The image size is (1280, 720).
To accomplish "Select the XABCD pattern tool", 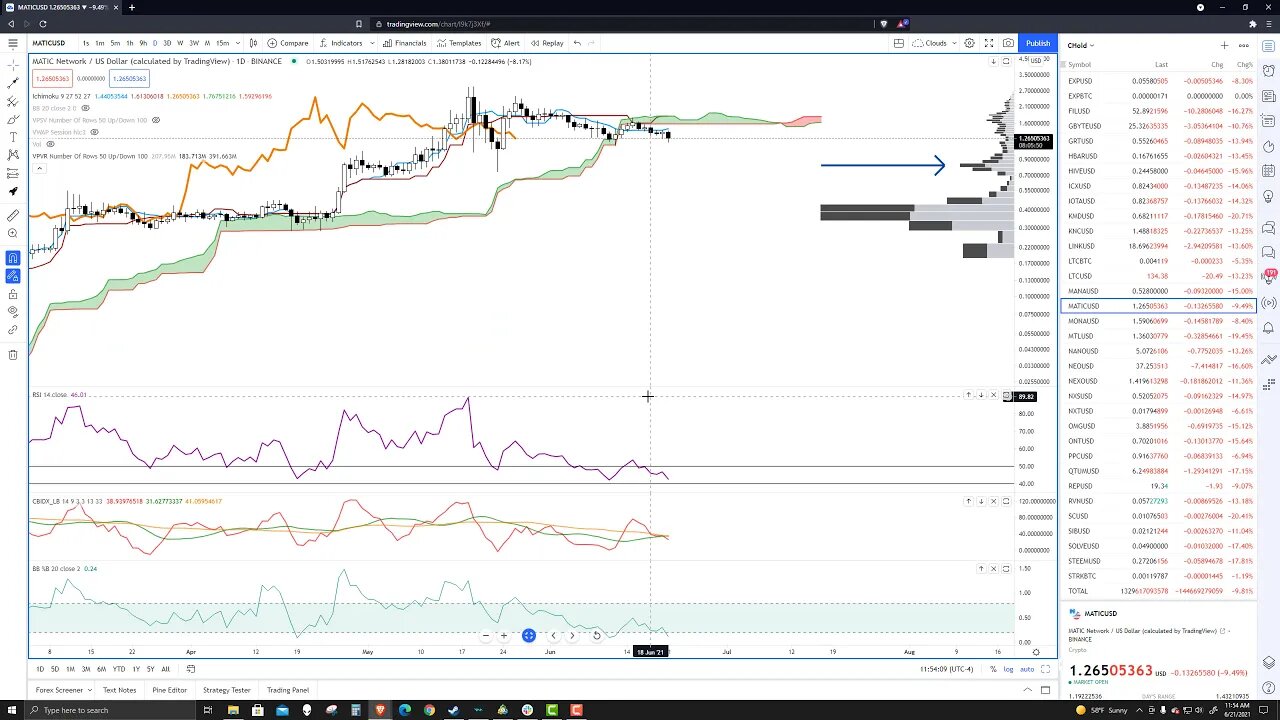I will pos(12,155).
